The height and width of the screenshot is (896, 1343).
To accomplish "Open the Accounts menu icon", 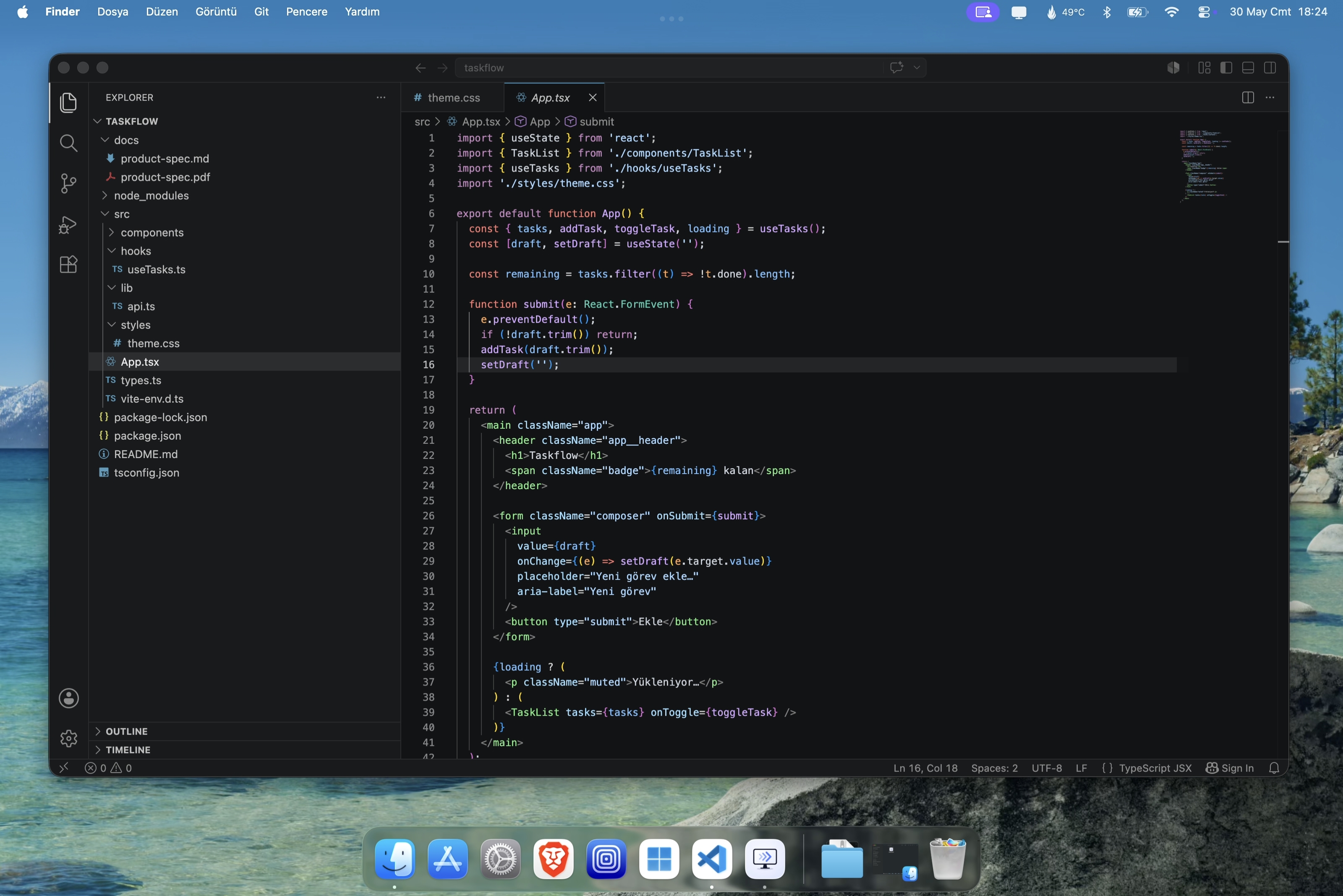I will 68,698.
